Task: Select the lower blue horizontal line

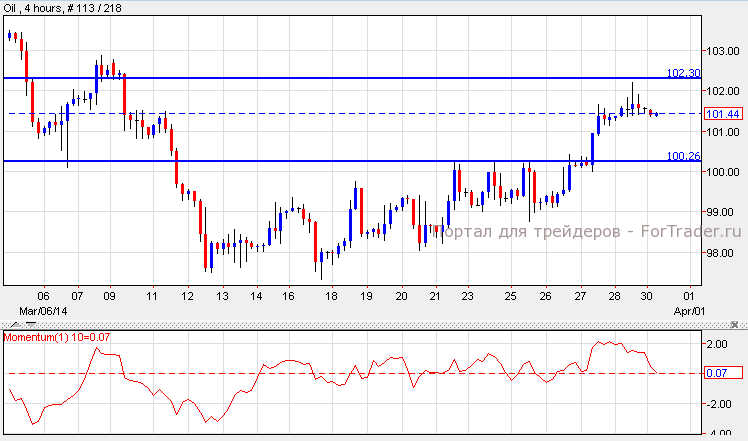Action: 300,161
